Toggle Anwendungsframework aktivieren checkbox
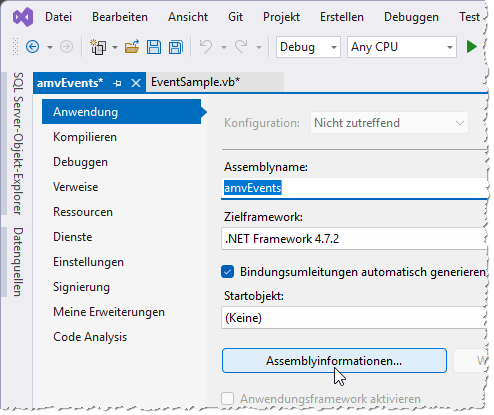This screenshot has width=494, height=415. click(x=228, y=398)
